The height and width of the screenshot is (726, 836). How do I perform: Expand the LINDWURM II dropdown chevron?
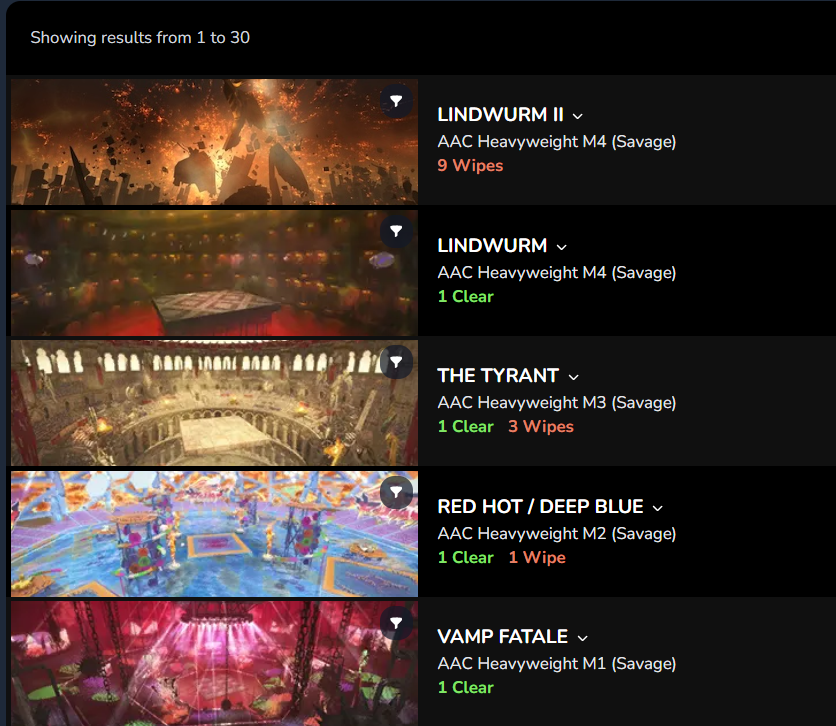click(577, 116)
